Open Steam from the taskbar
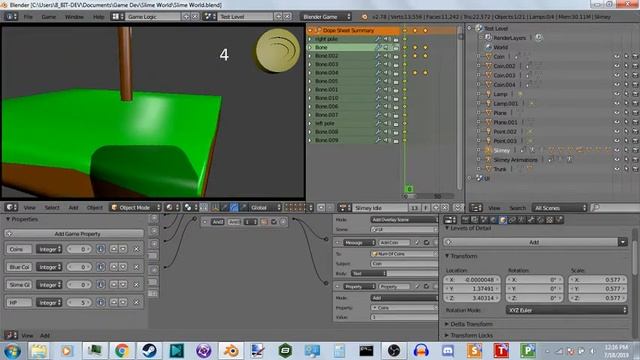The height and width of the screenshot is (360, 640). click(x=149, y=351)
